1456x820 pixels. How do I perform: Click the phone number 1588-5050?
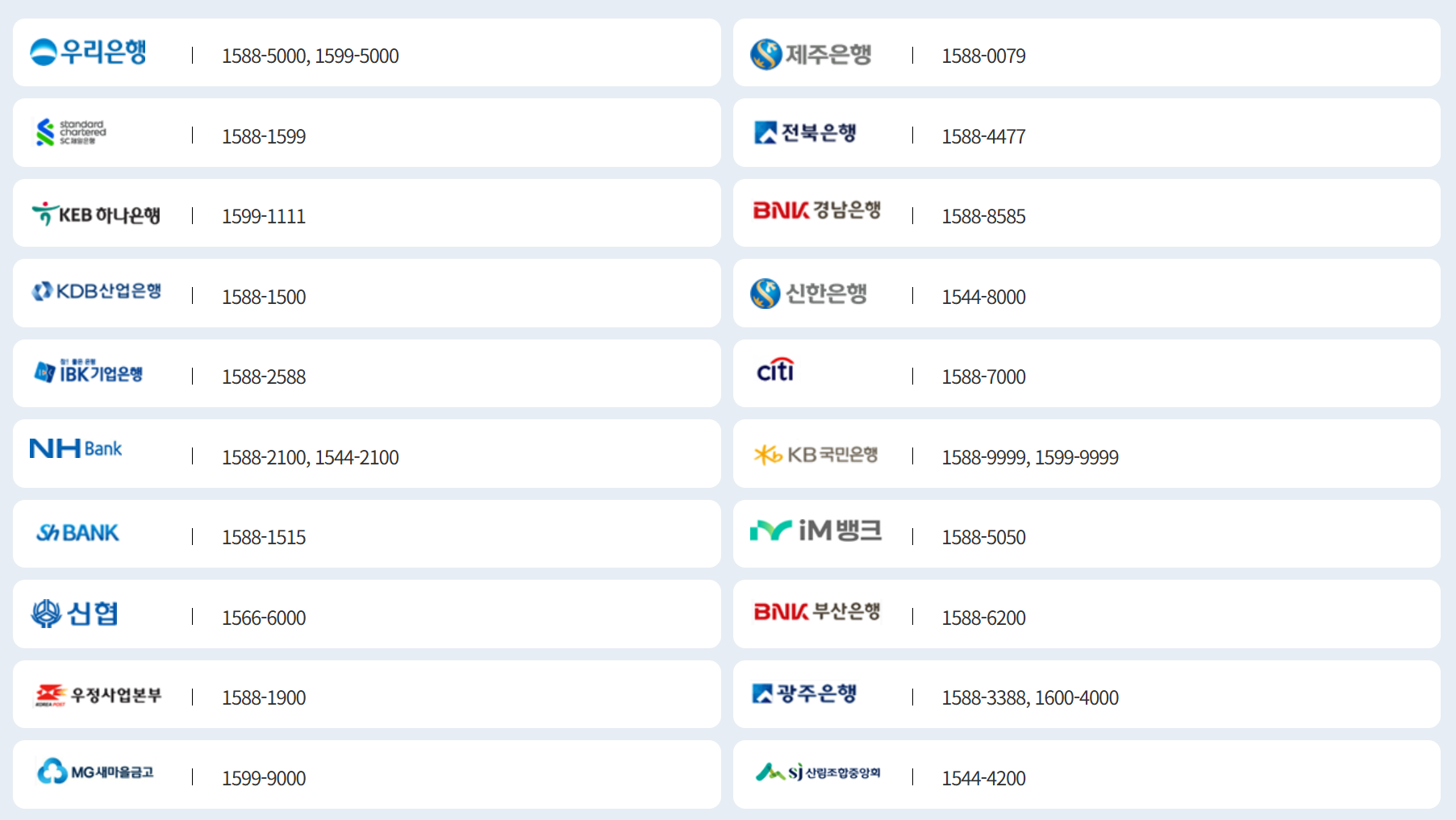click(x=984, y=537)
